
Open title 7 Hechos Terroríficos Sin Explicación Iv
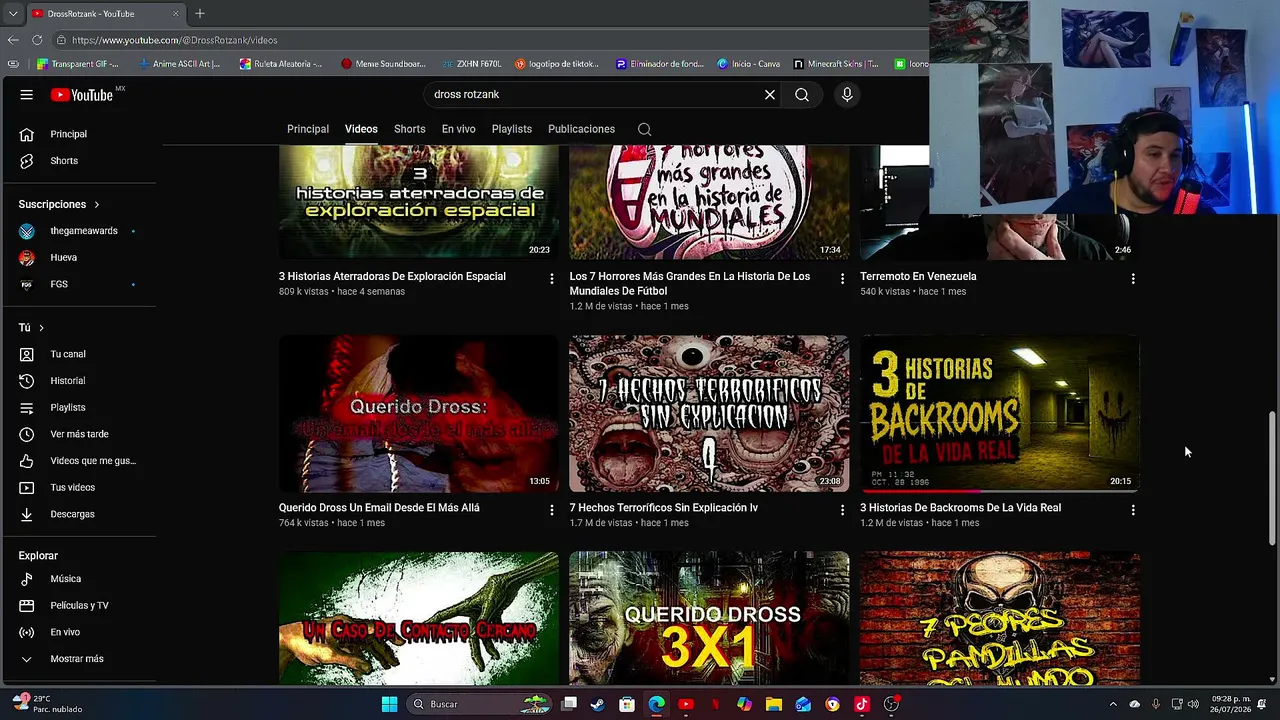[x=663, y=508]
